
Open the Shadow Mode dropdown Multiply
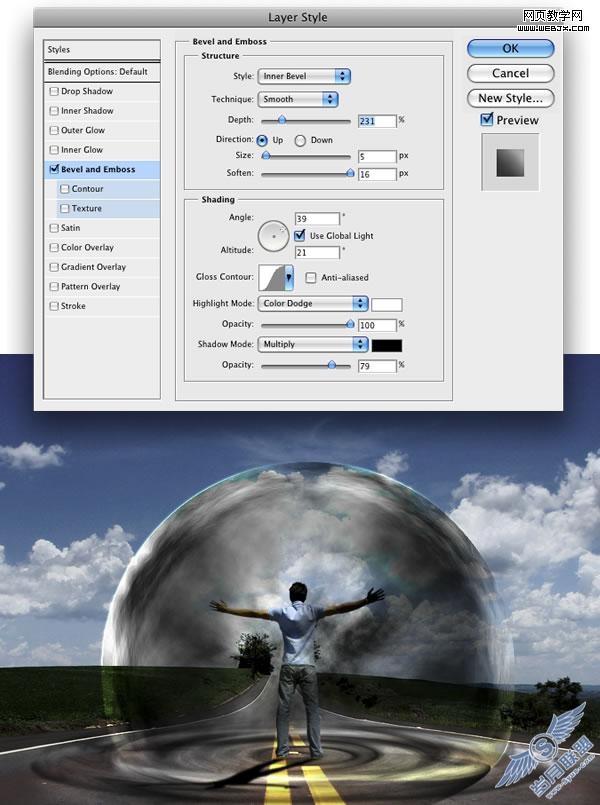313,344
